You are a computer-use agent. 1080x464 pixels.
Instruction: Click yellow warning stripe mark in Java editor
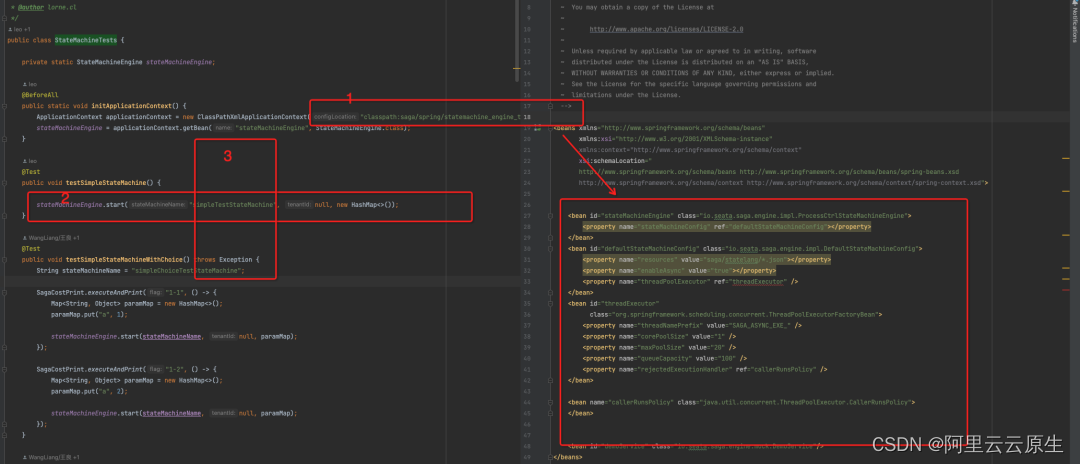point(517,68)
